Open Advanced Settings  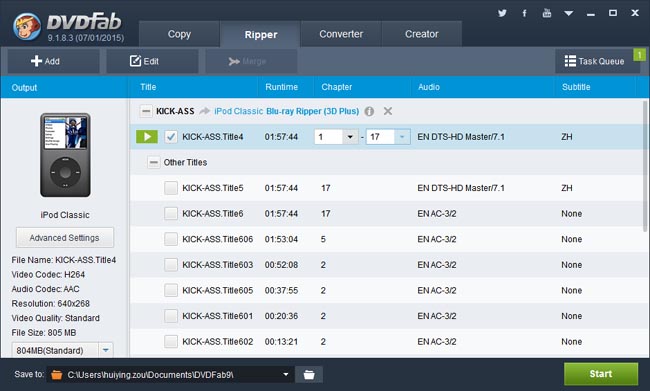point(65,238)
